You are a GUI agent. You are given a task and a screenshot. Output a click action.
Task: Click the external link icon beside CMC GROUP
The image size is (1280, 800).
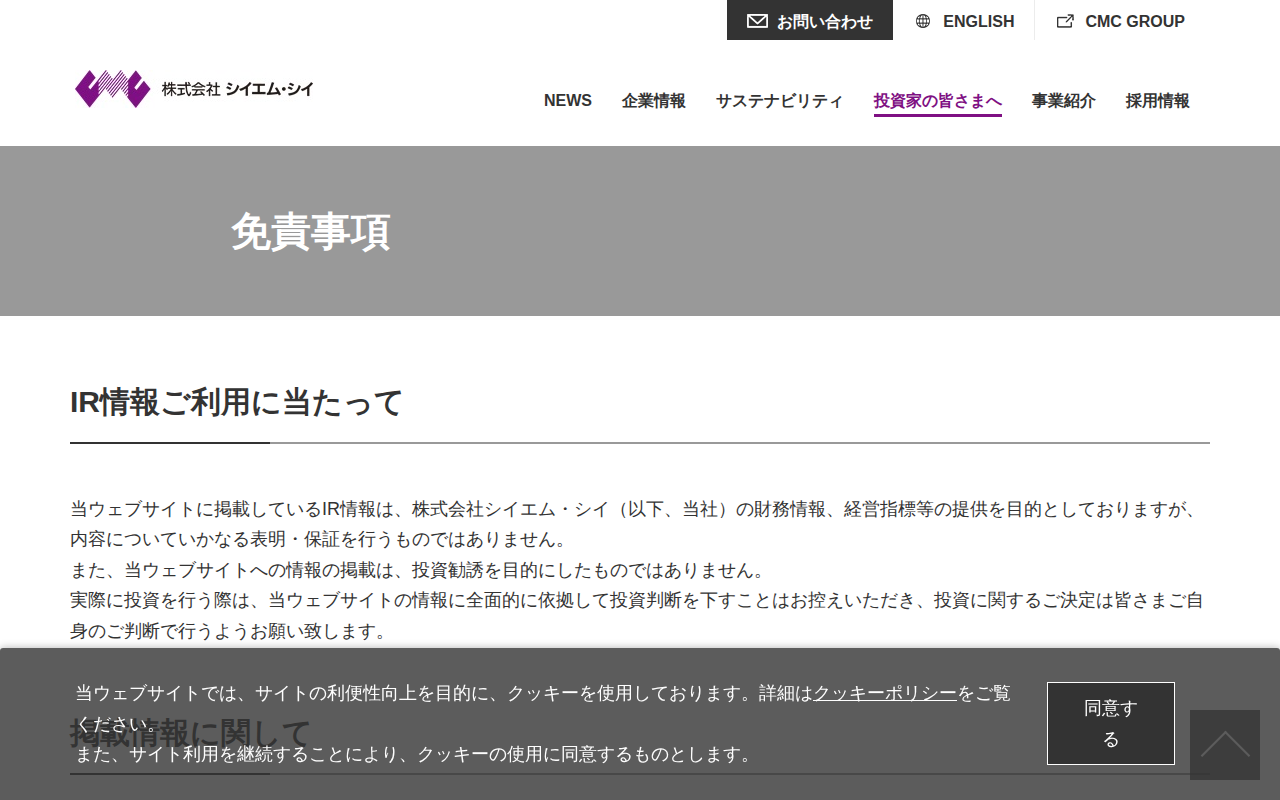point(1065,21)
